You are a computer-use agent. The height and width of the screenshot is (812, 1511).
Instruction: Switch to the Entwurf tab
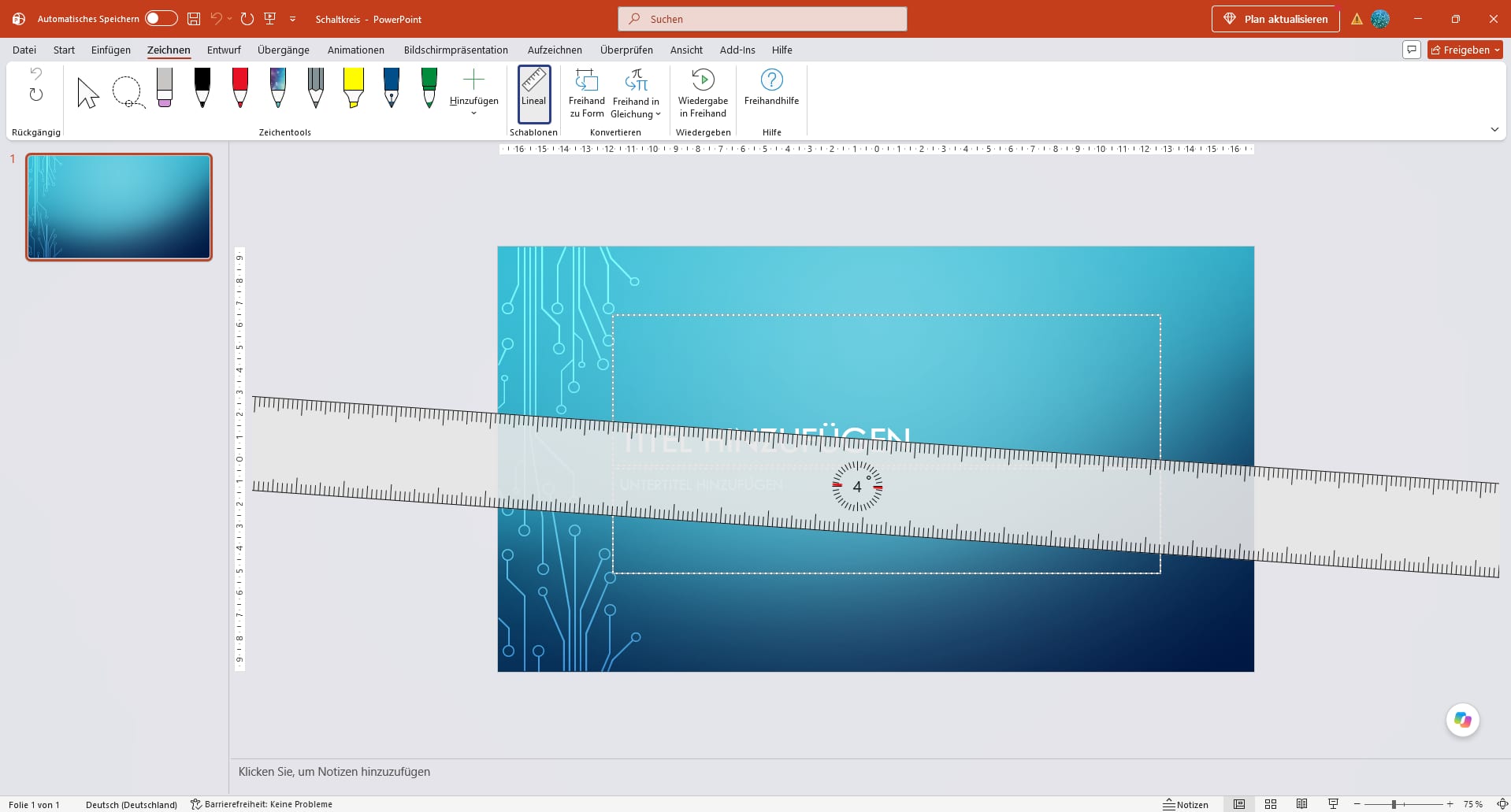(x=224, y=50)
